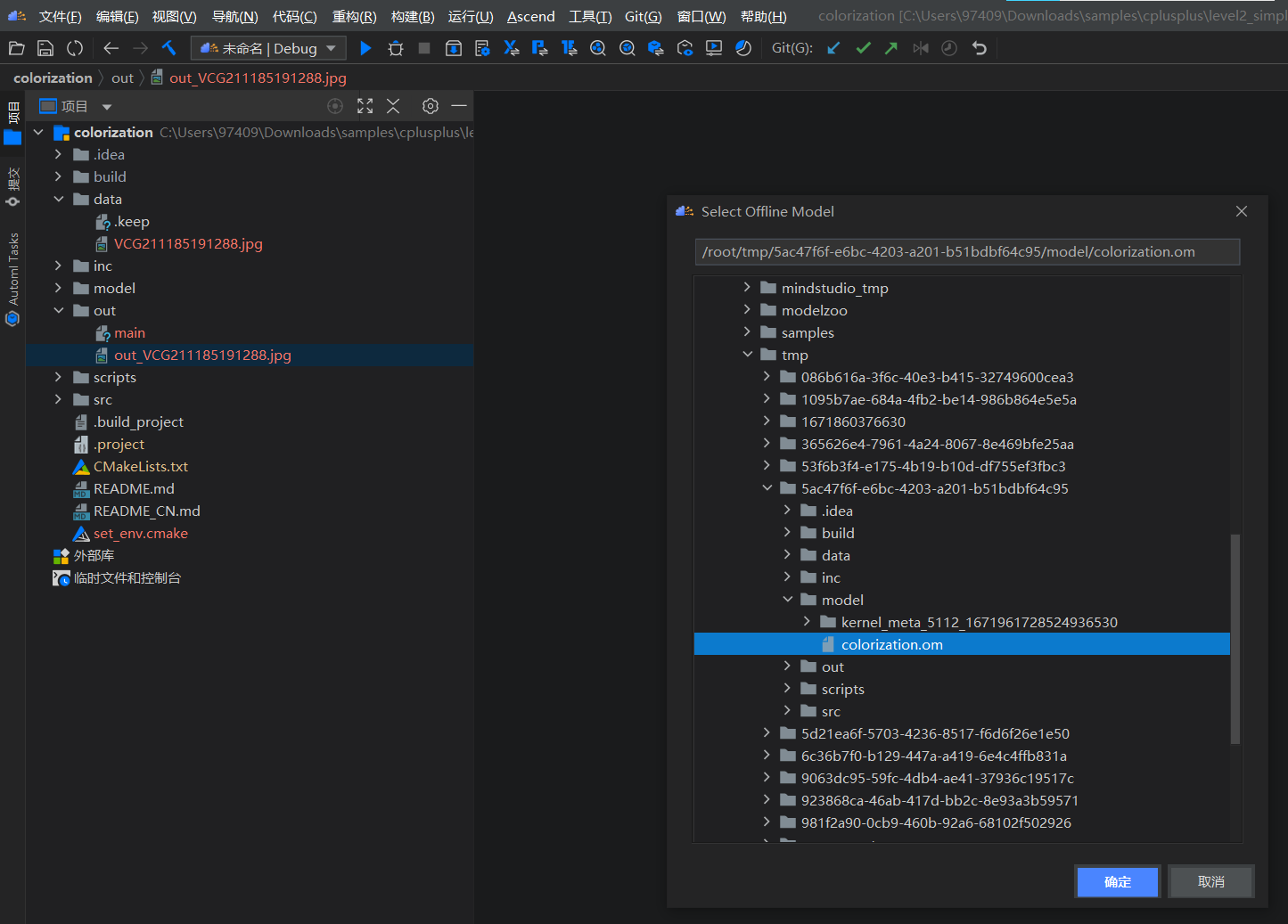This screenshot has width=1288, height=924.
Task: Click the 确定 button
Action: 1118,881
